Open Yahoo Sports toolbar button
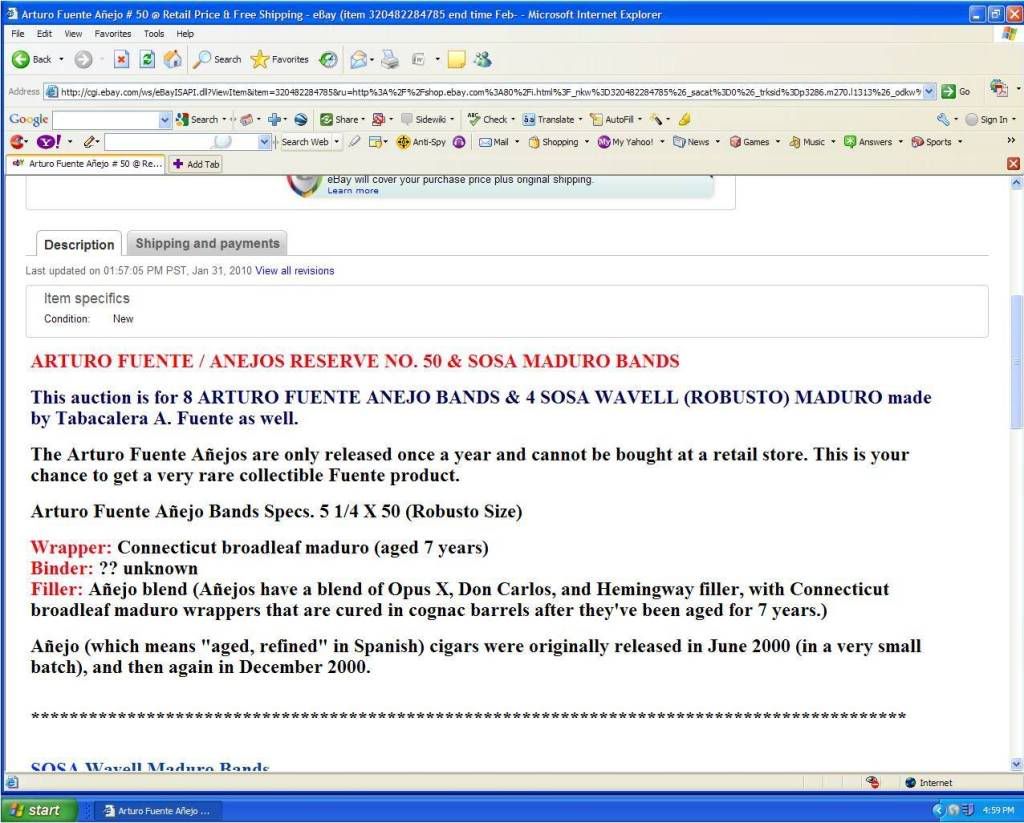The image size is (1024, 823). (931, 142)
